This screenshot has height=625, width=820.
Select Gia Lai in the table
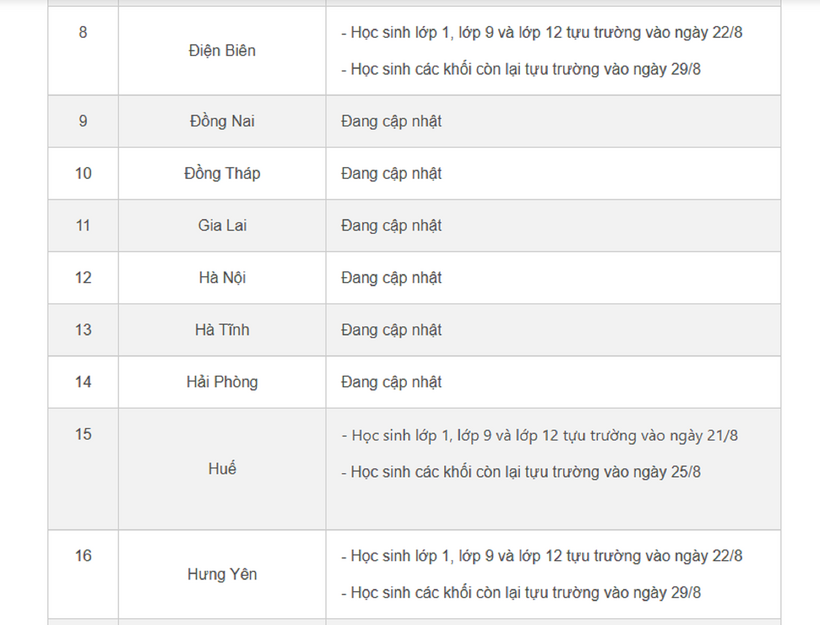(x=221, y=225)
